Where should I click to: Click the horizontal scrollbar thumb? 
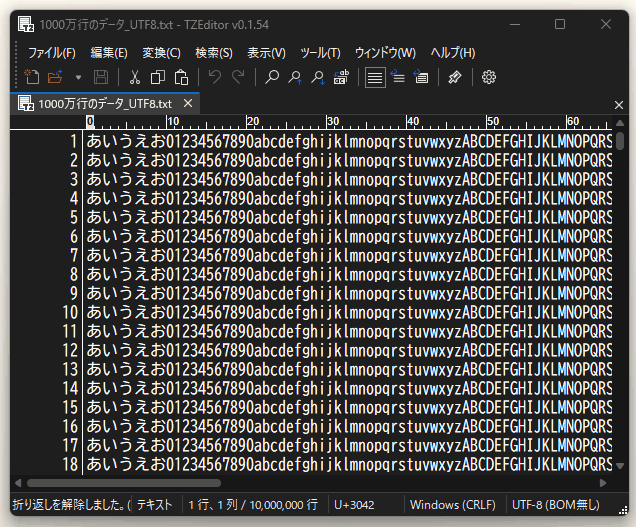tap(124, 483)
